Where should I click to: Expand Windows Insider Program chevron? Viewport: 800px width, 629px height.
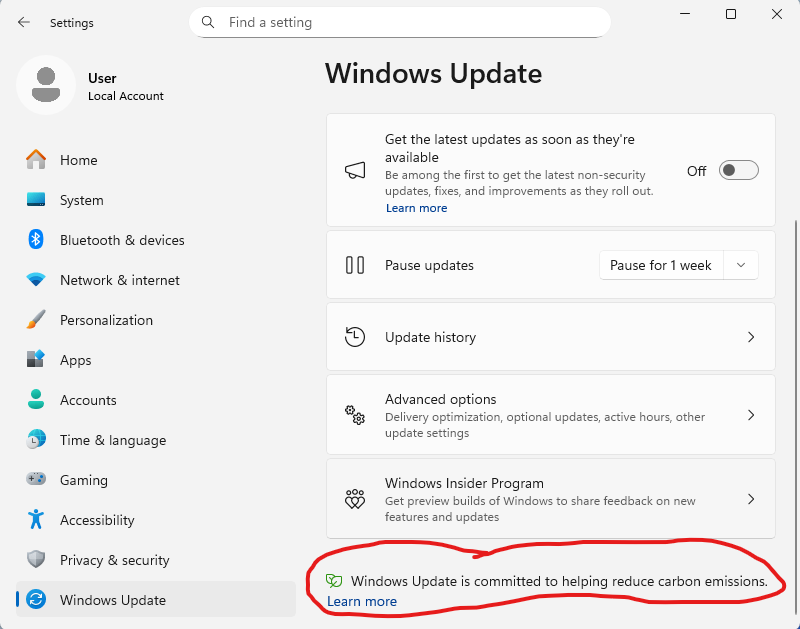tap(751, 499)
